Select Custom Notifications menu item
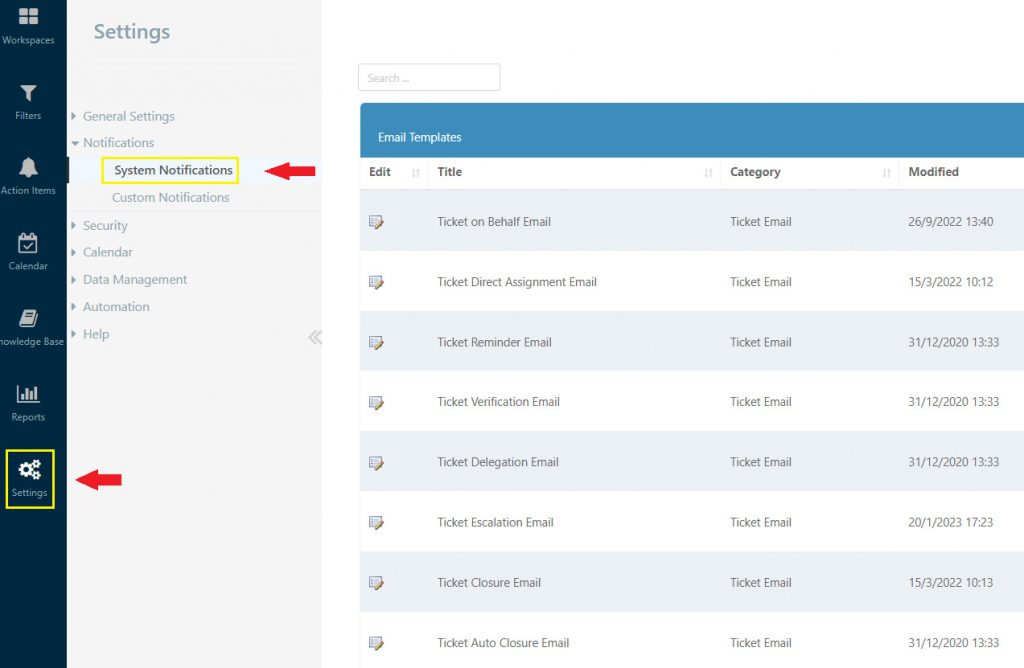1024x668 pixels. (x=170, y=197)
